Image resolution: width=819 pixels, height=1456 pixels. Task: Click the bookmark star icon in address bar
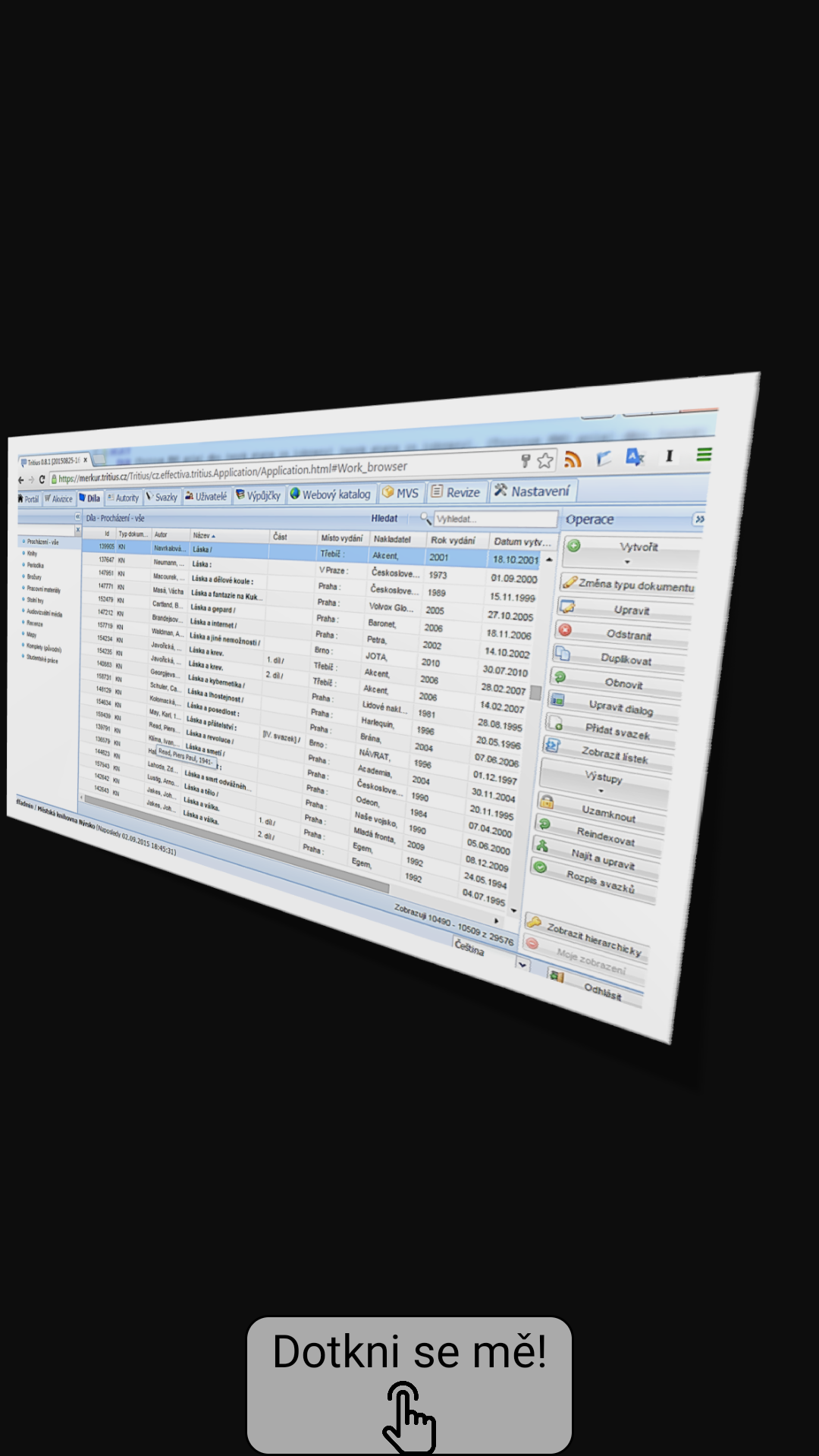pos(544,460)
